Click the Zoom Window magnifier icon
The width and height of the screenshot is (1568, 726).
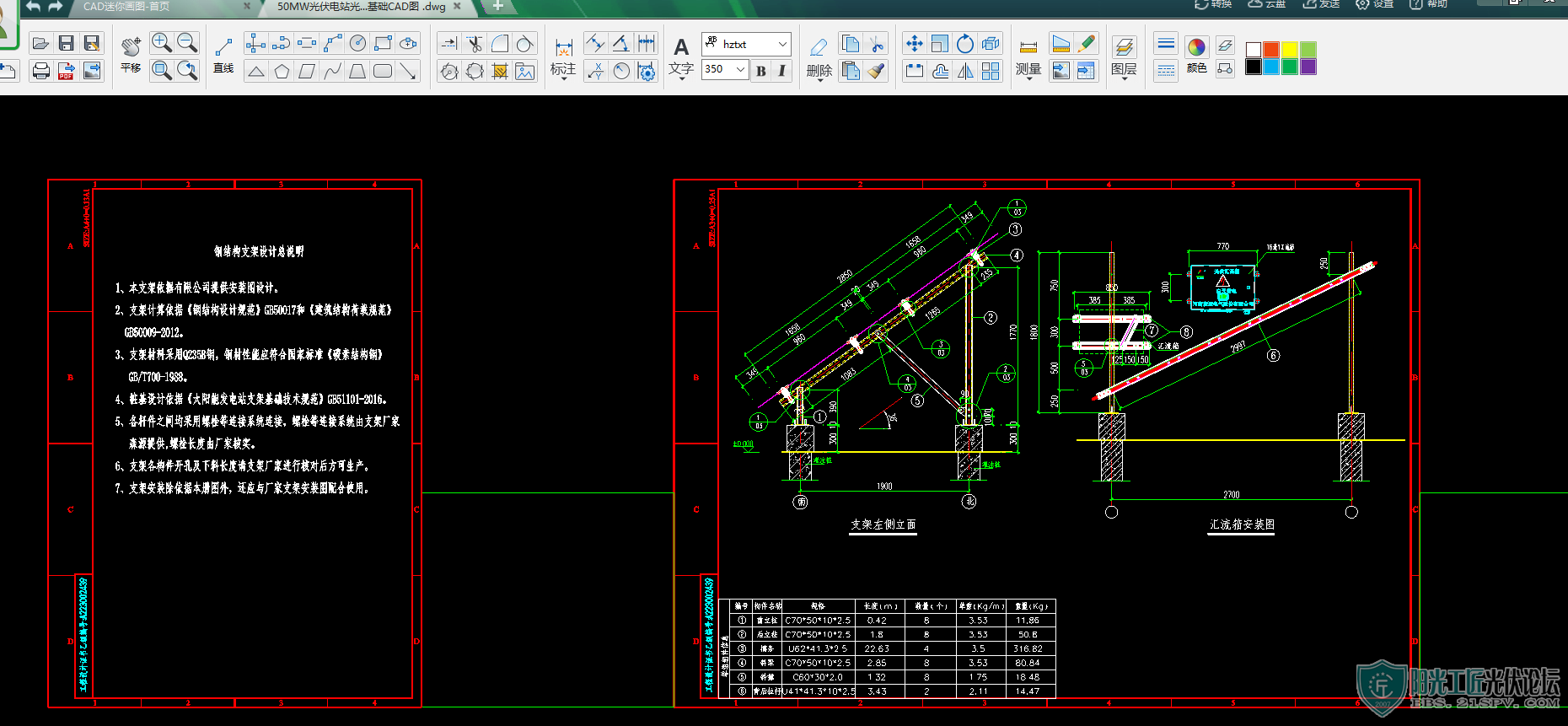click(161, 71)
